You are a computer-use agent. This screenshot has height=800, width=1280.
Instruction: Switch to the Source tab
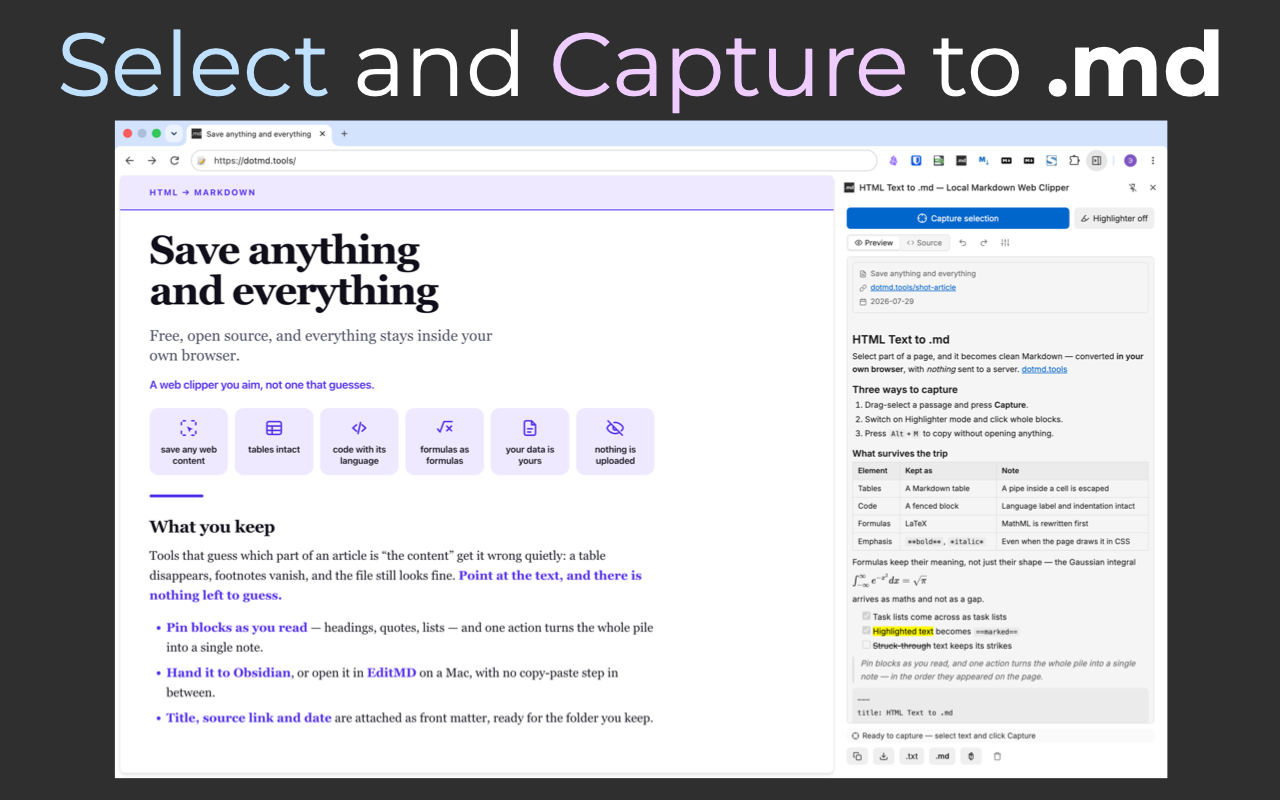(924, 243)
